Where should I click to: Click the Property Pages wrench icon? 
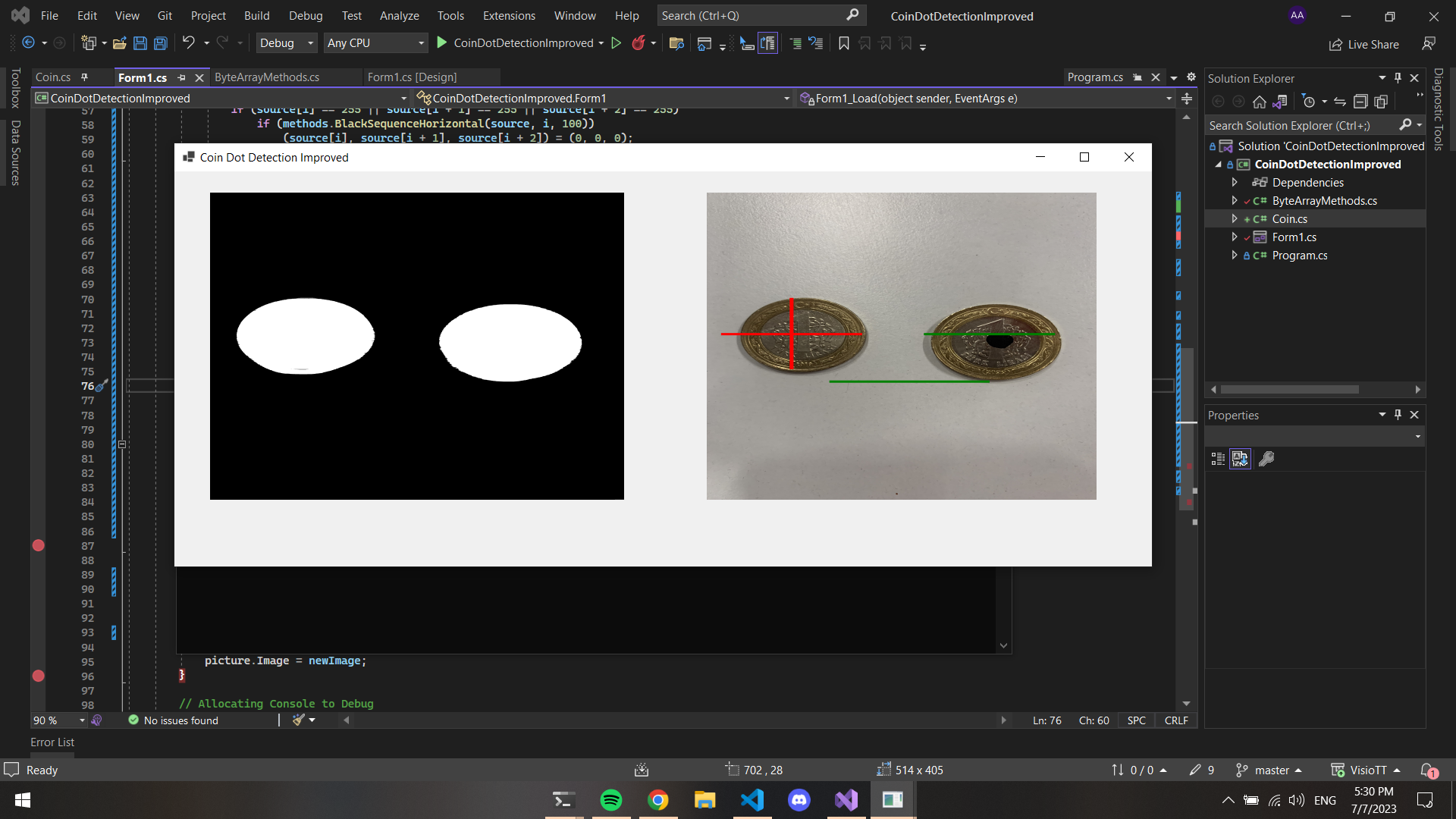point(1266,459)
